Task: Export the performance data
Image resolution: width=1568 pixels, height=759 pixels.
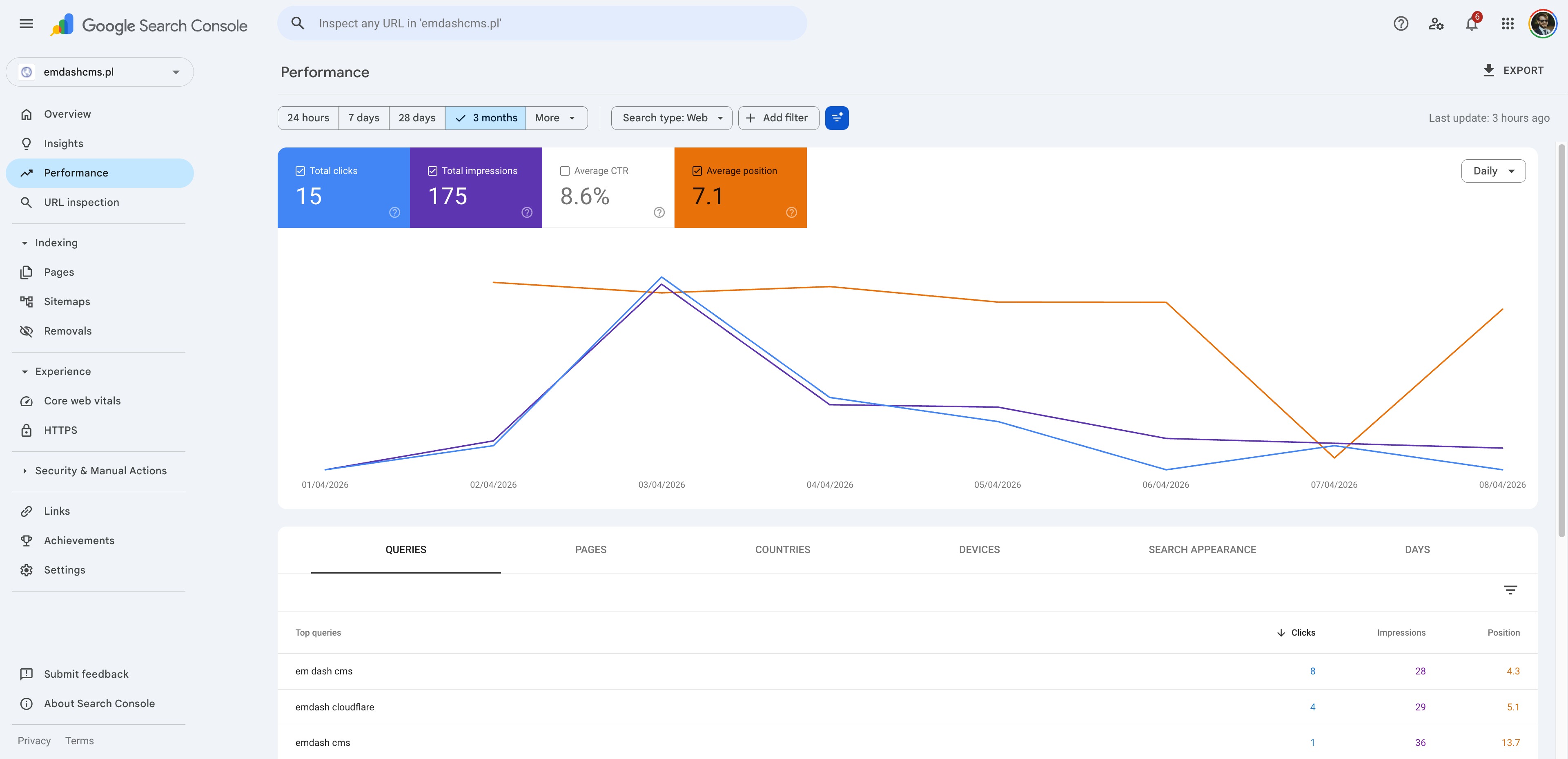Action: click(1514, 70)
